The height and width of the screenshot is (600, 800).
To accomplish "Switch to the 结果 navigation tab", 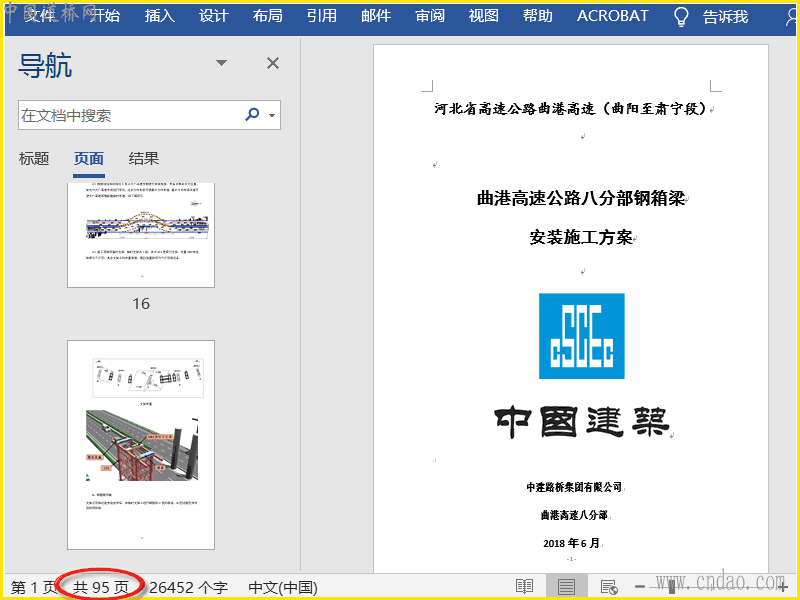I will (144, 159).
